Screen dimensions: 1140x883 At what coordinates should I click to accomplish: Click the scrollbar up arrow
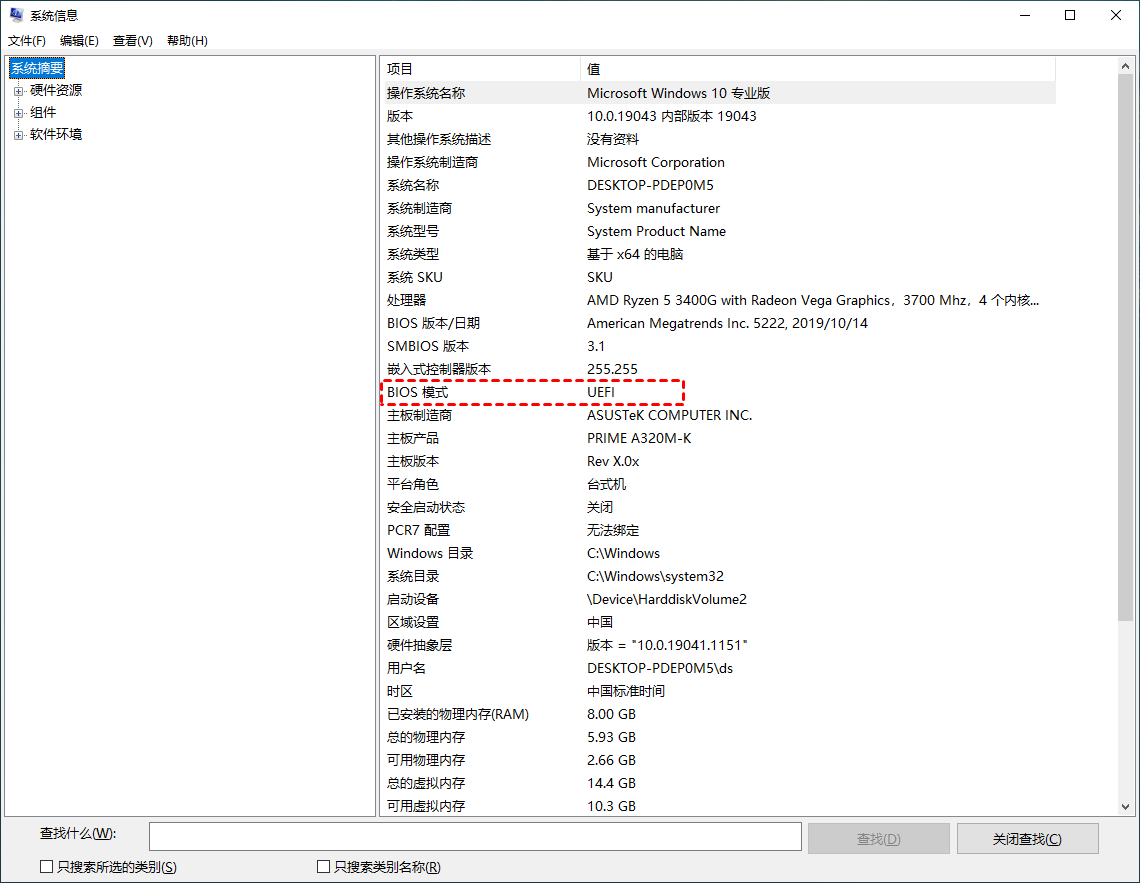[1125, 66]
